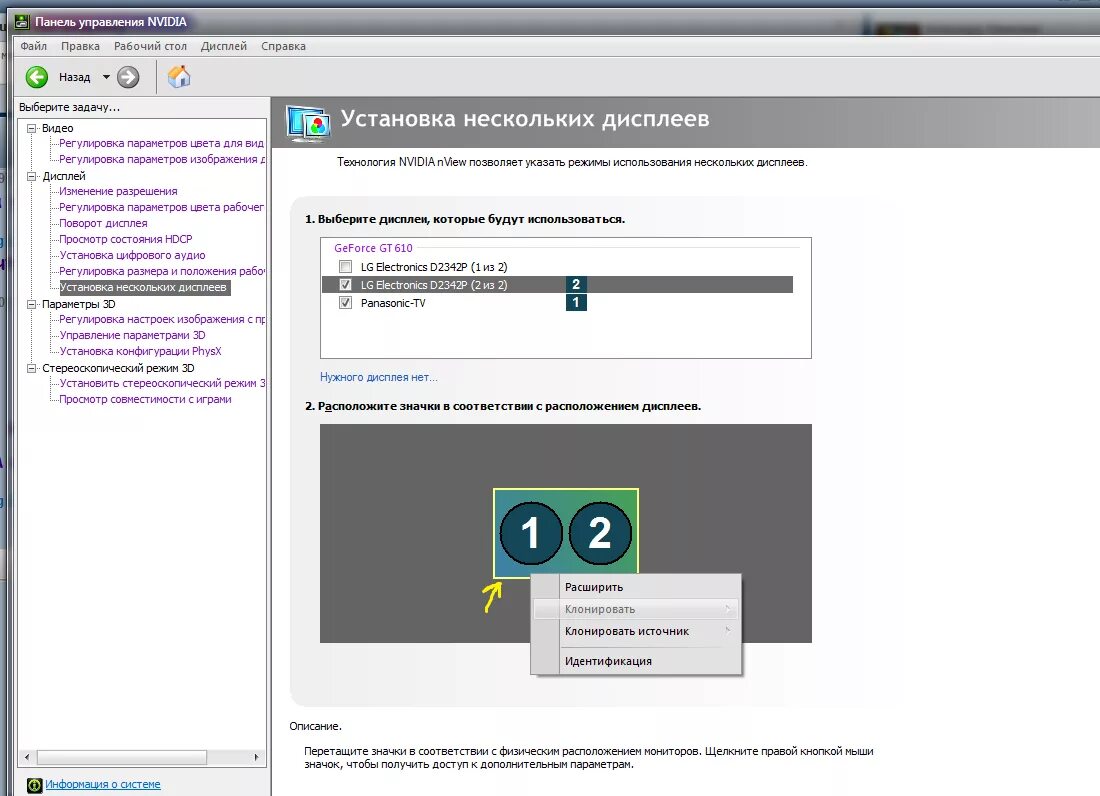
Task: Click the badge 2 next to LG Electronics
Action: pos(576,284)
